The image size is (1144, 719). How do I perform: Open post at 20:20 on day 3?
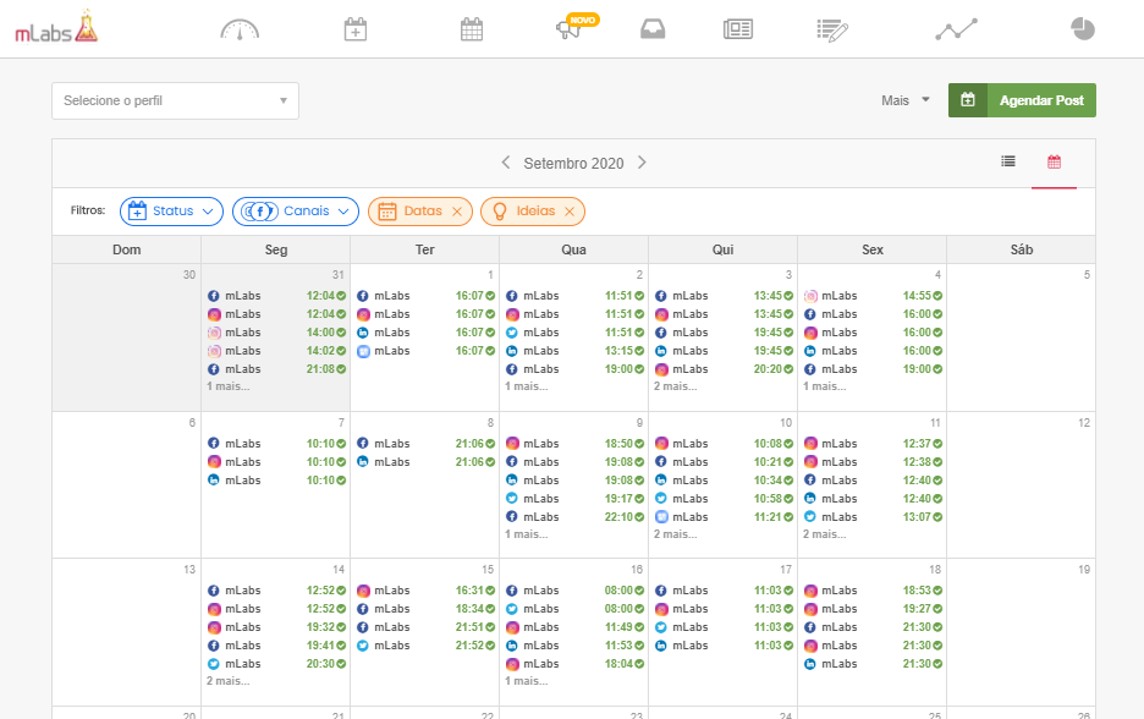[x=723, y=369]
